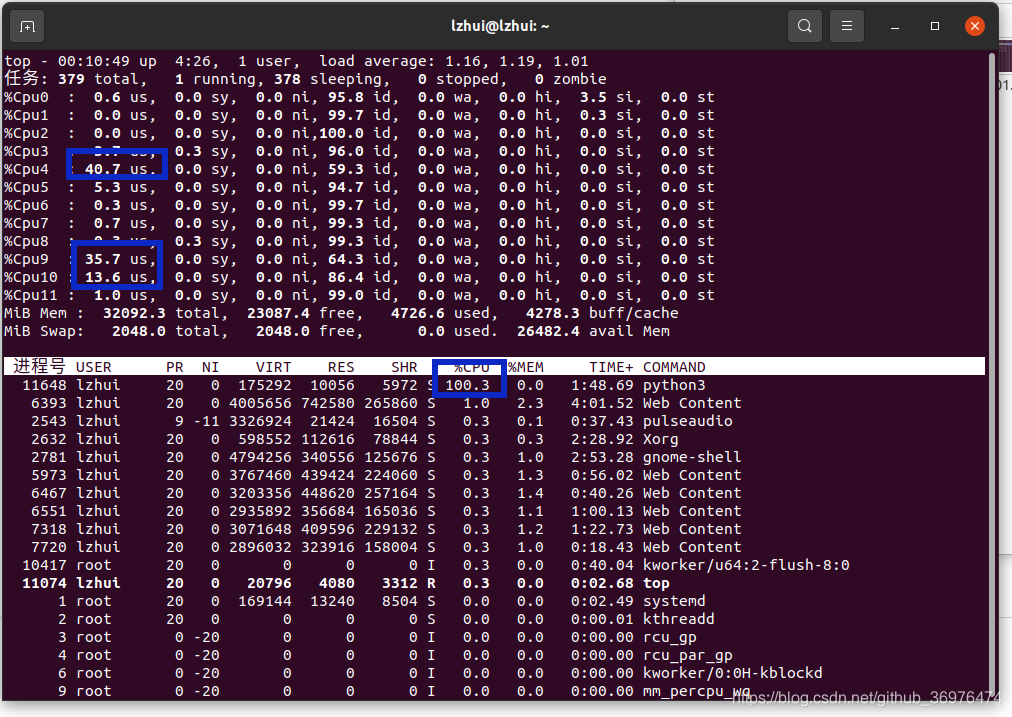The height and width of the screenshot is (717, 1012).
Task: Click the pulseaudio command name
Action: 687,421
